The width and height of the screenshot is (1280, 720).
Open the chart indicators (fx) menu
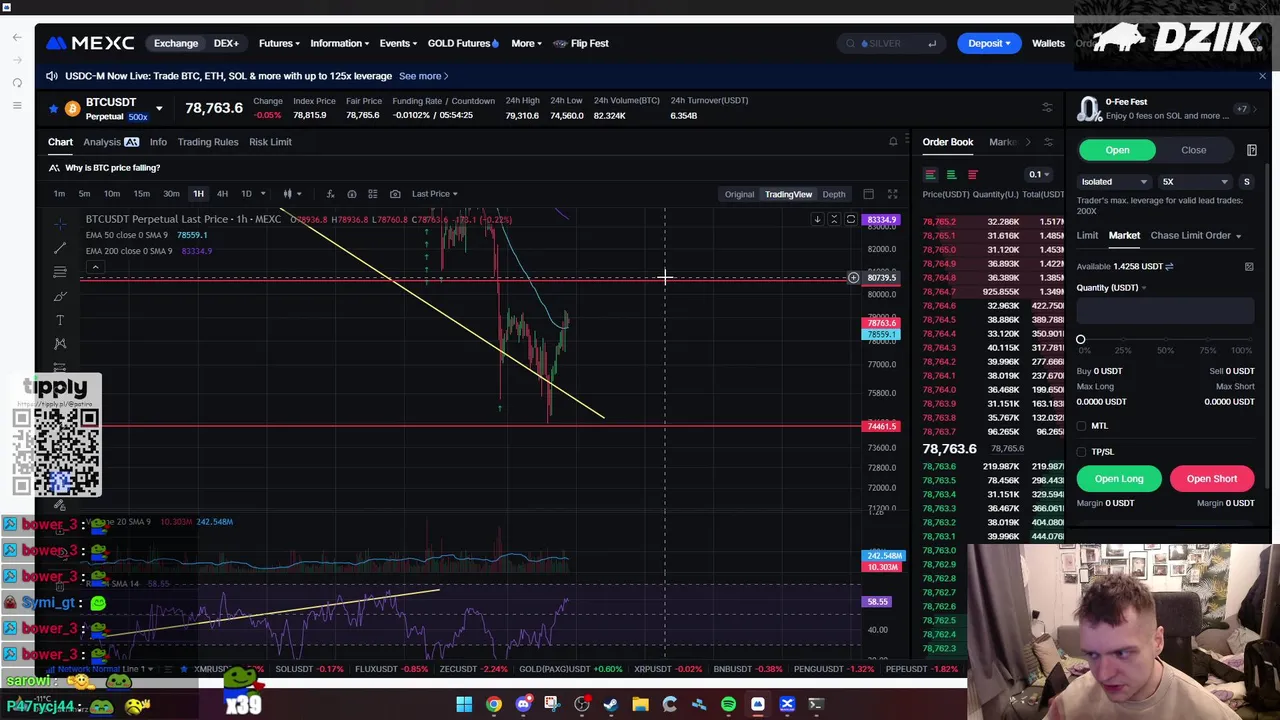click(x=330, y=194)
